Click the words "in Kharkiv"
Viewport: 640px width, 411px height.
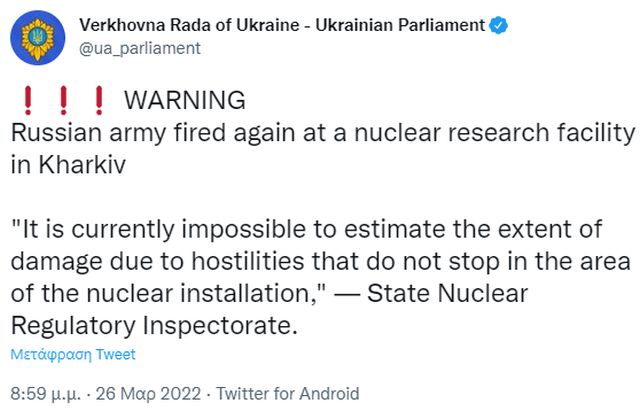pyautogui.click(x=67, y=164)
